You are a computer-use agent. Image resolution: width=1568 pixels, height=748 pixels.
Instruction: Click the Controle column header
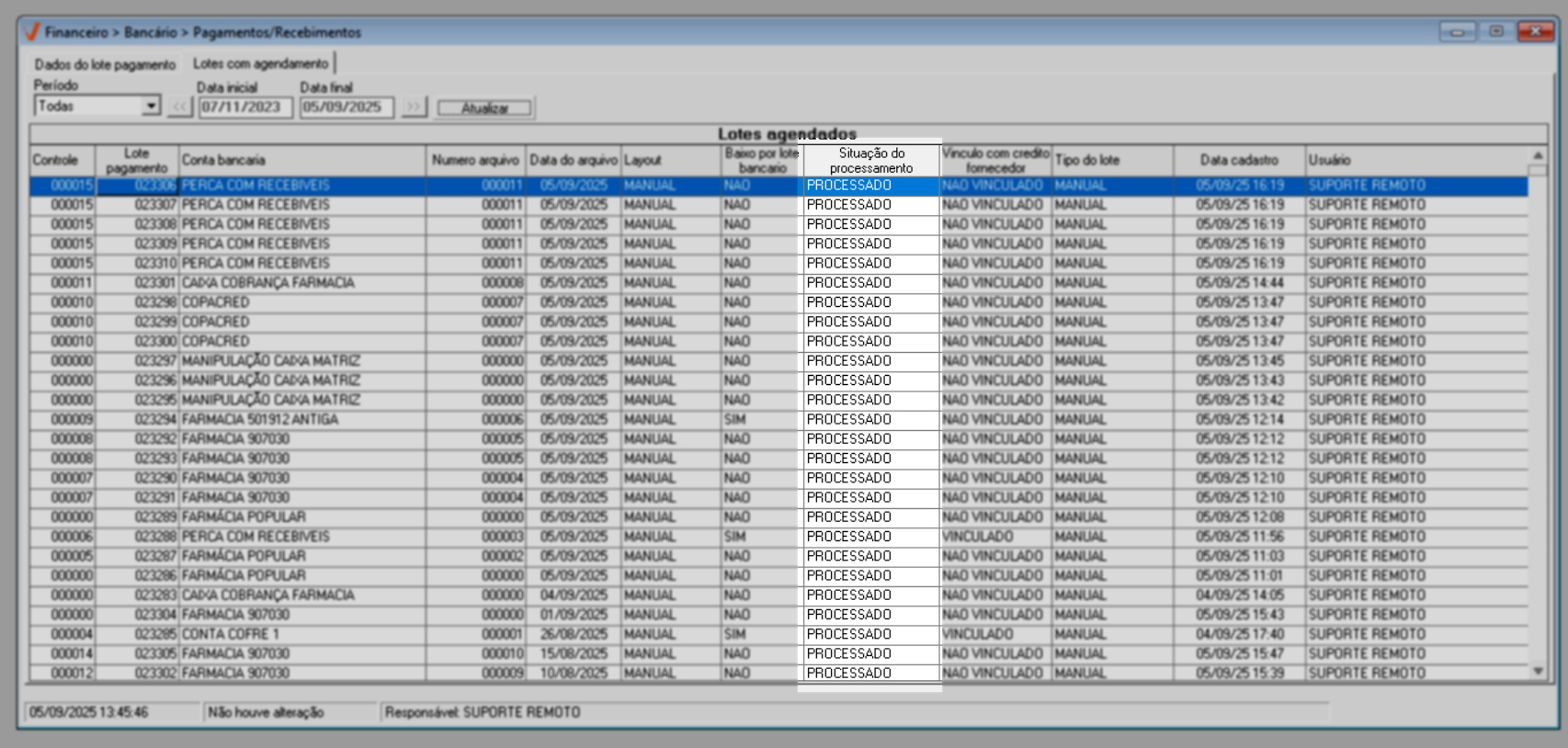click(62, 160)
